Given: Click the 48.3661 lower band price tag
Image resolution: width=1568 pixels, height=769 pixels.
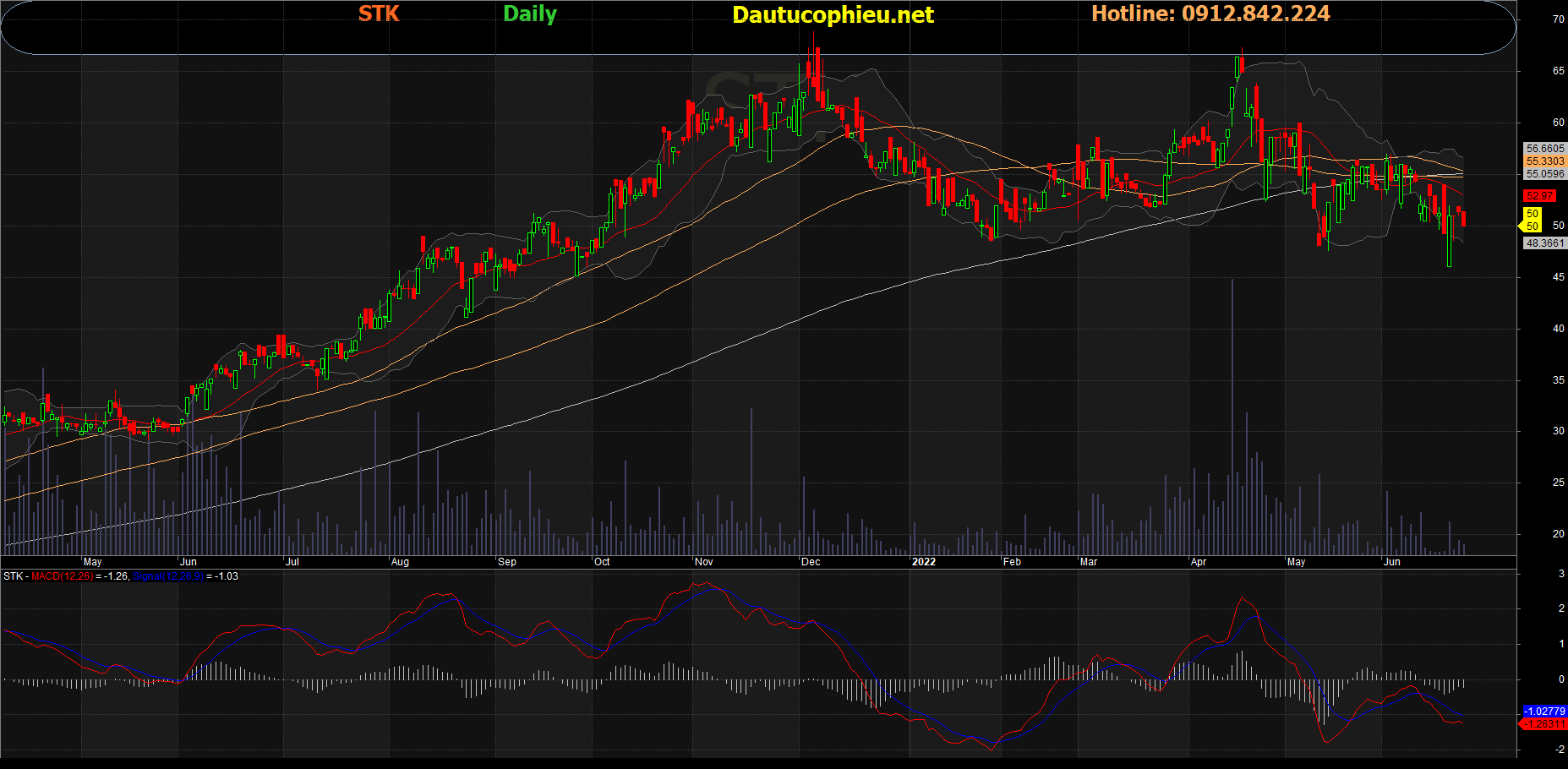Looking at the screenshot, I should (1545, 243).
